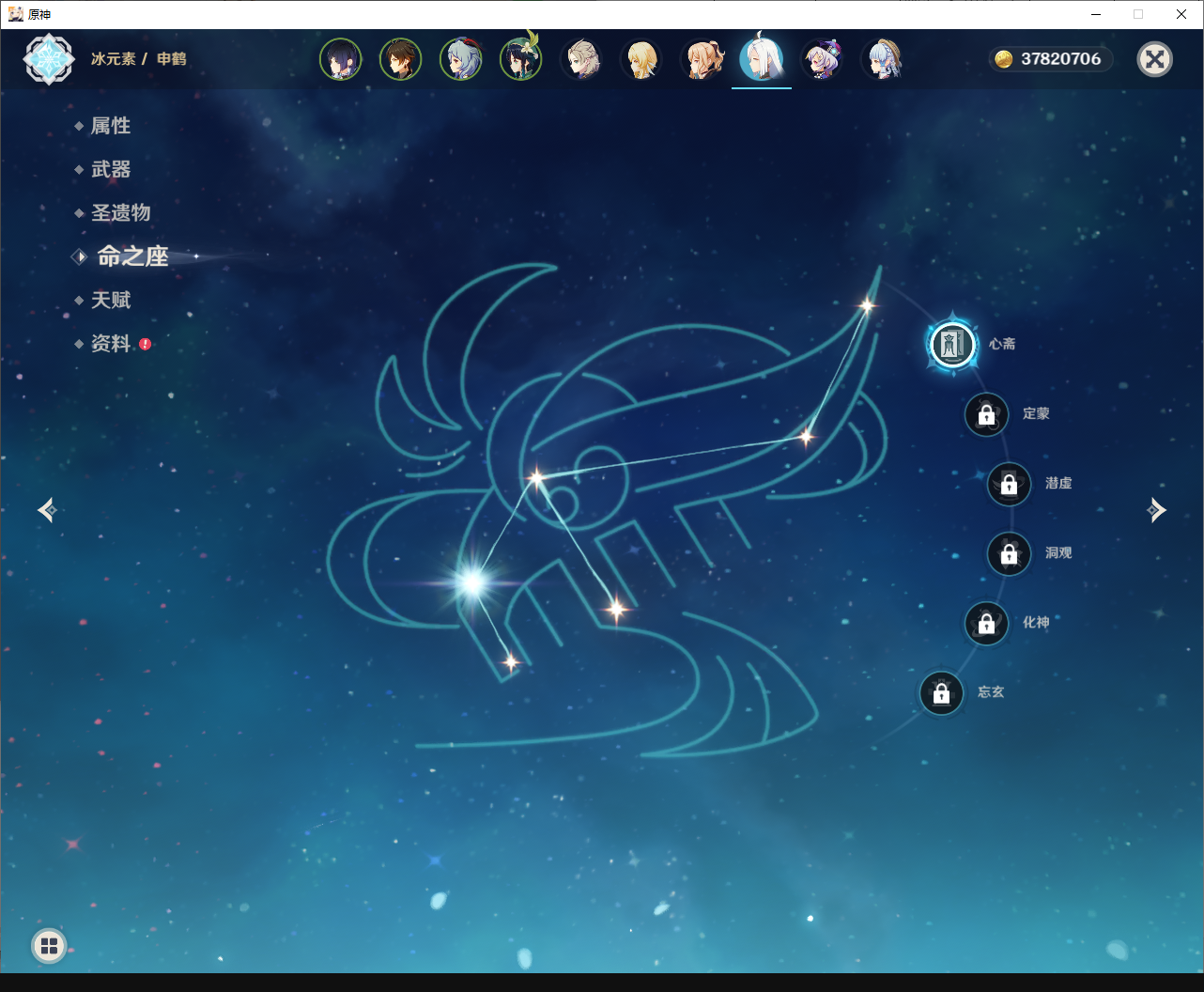1204x992 pixels.
Task: Select Ayaka's avatar wearing a hat
Action: pos(882,59)
